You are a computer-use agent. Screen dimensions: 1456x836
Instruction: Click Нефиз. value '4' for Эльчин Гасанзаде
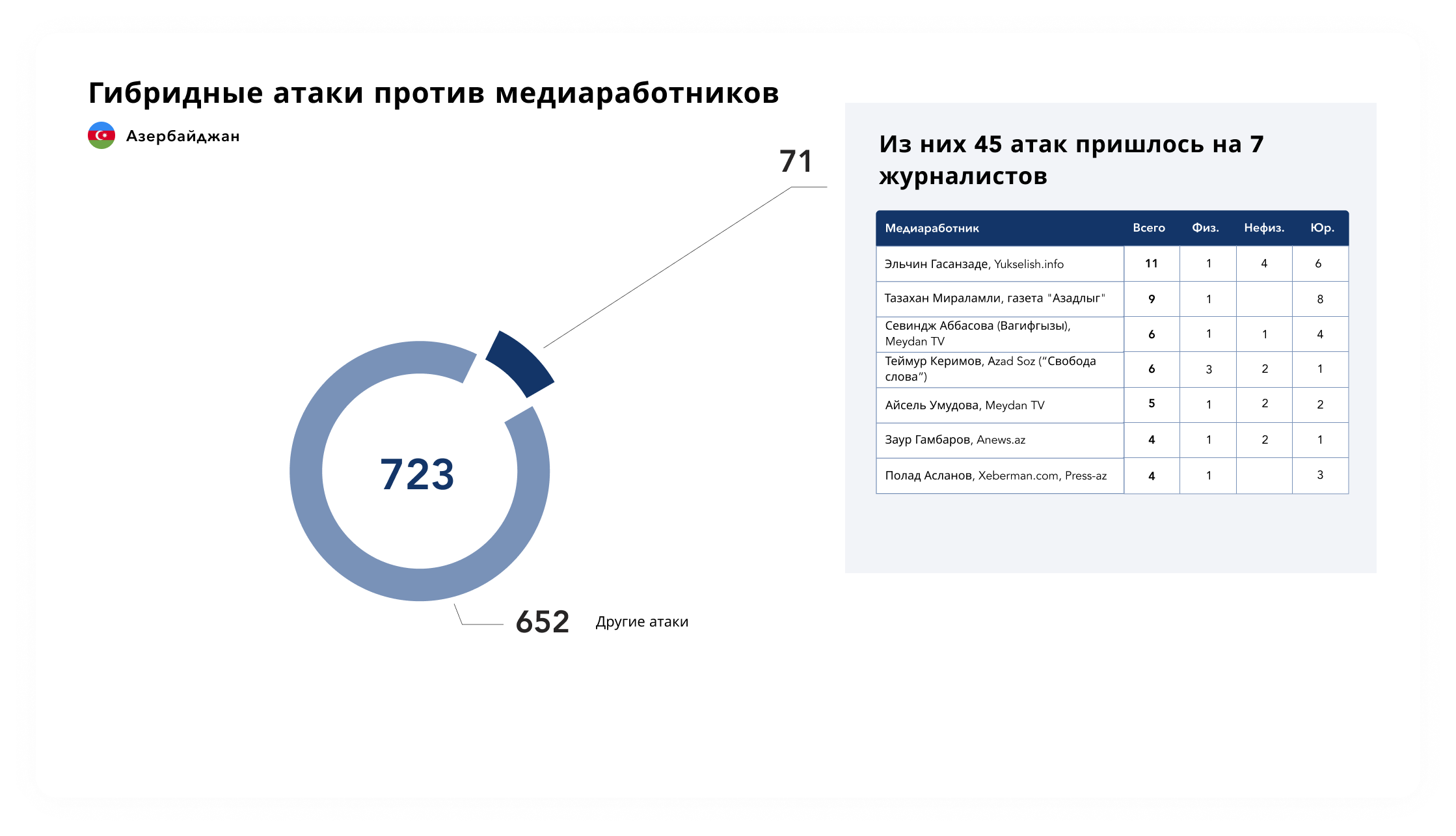[1264, 263]
